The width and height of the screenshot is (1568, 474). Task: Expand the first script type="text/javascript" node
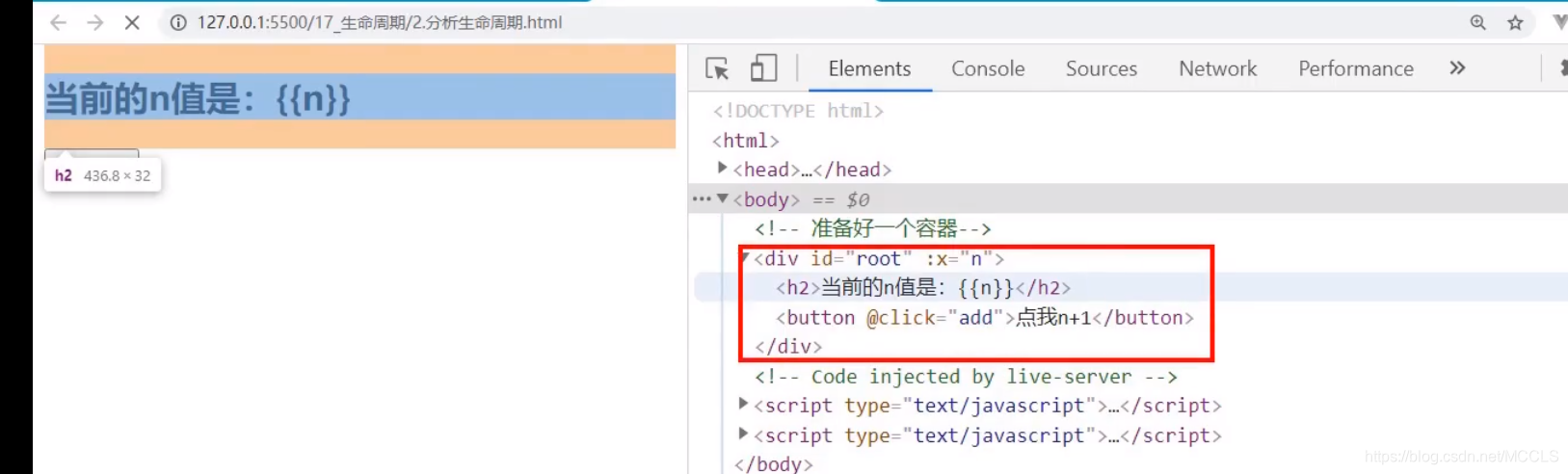coord(743,404)
